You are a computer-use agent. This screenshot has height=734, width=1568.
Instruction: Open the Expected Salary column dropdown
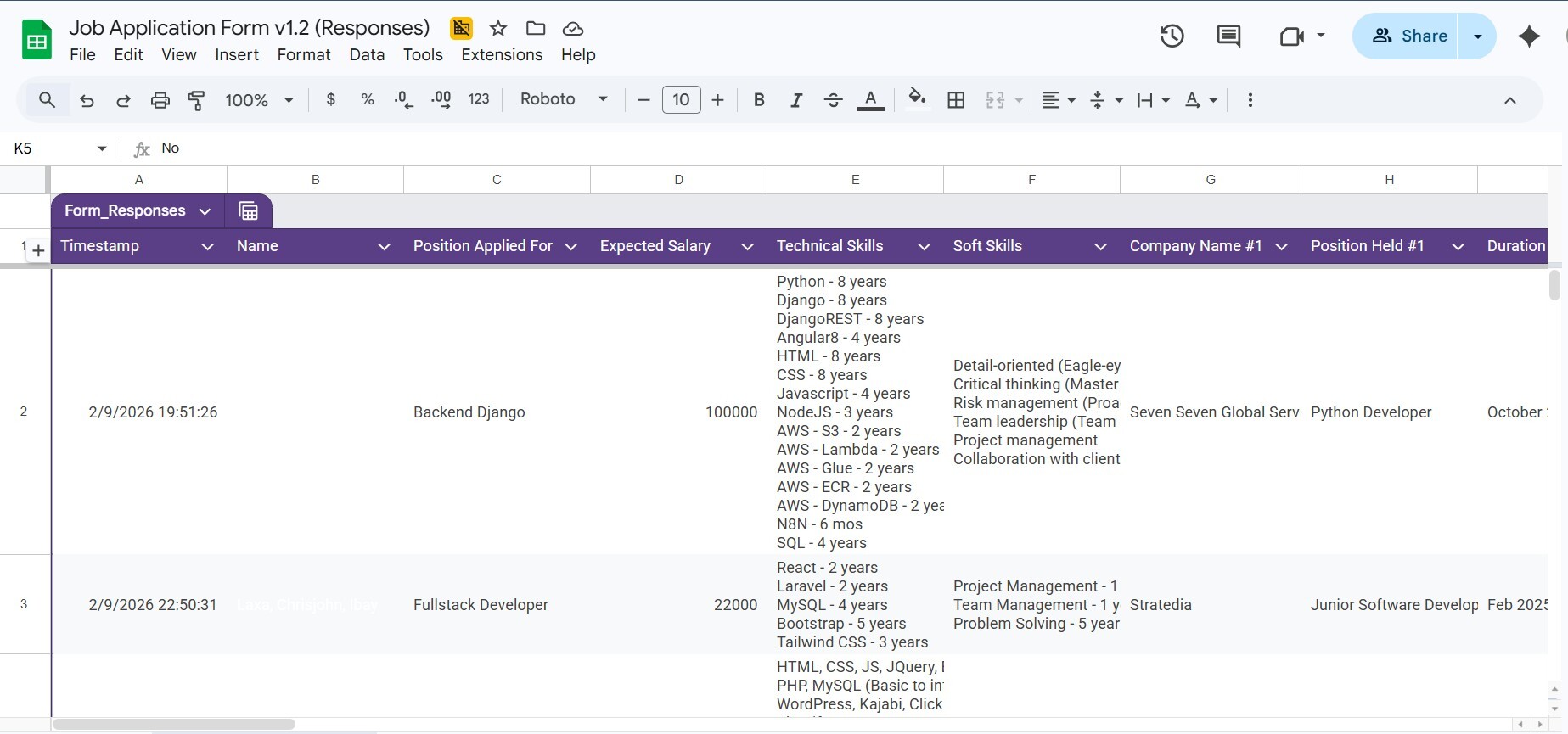point(747,247)
